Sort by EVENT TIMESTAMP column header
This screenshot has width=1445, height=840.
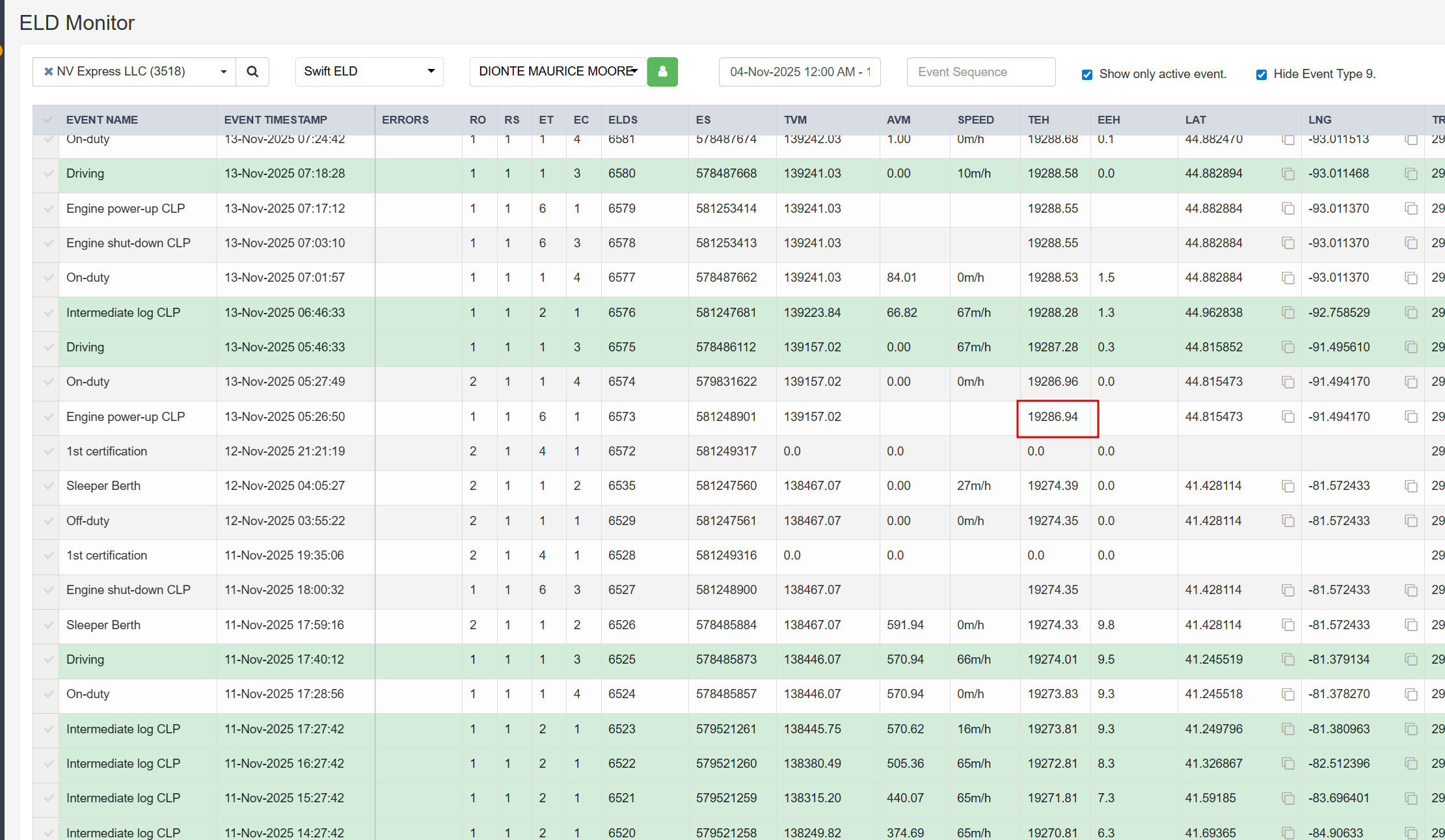(275, 120)
